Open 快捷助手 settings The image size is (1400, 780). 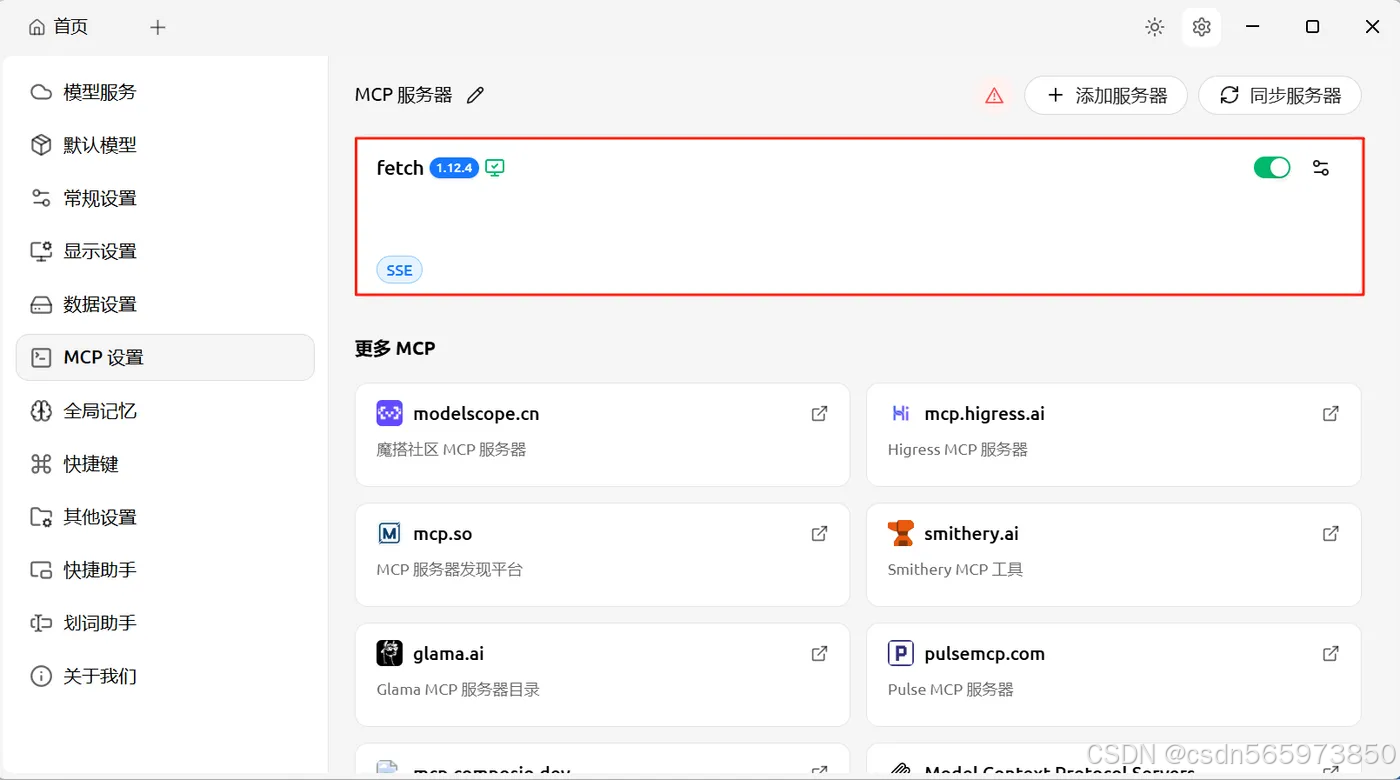point(165,570)
